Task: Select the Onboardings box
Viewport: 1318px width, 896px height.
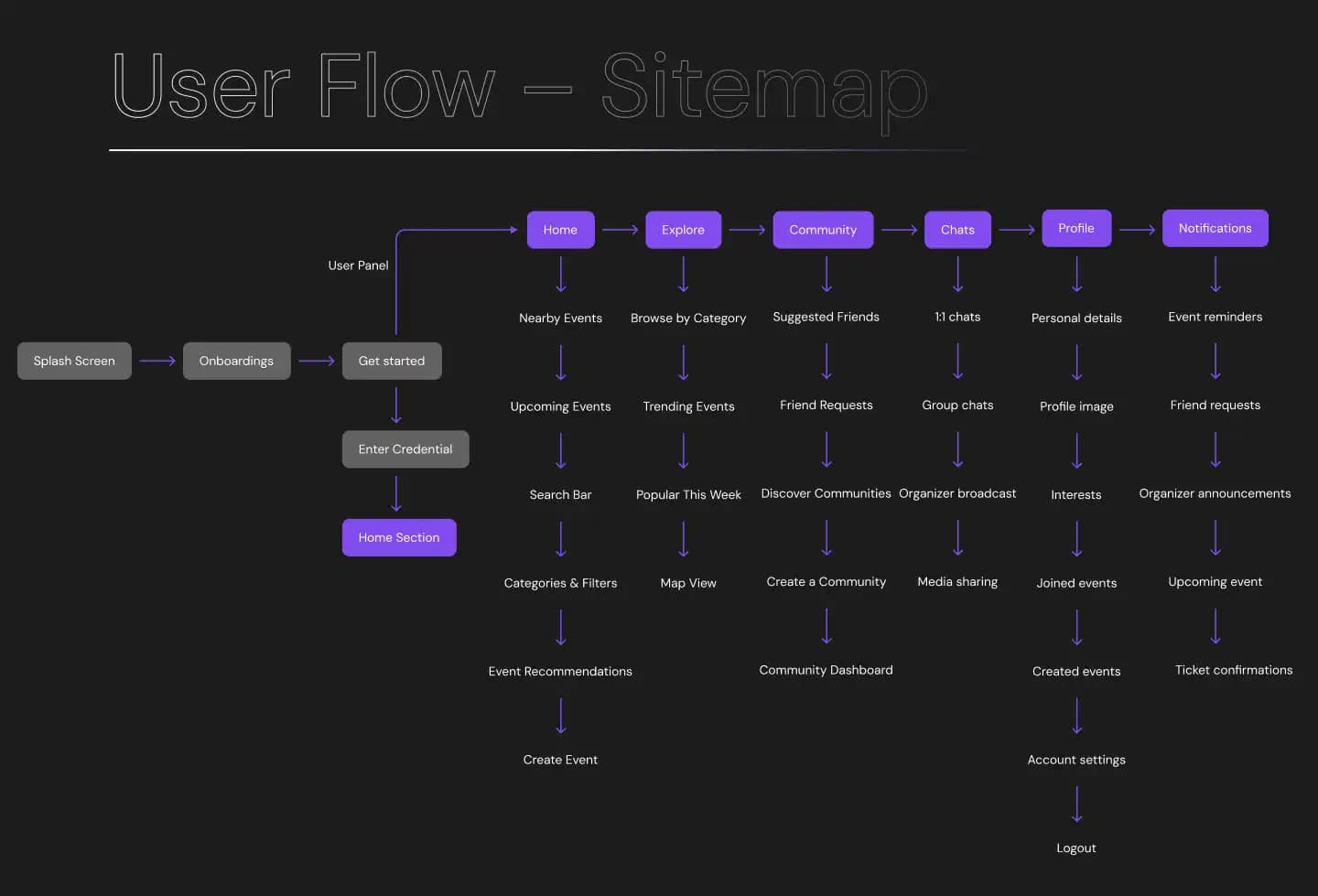Action: point(236,361)
